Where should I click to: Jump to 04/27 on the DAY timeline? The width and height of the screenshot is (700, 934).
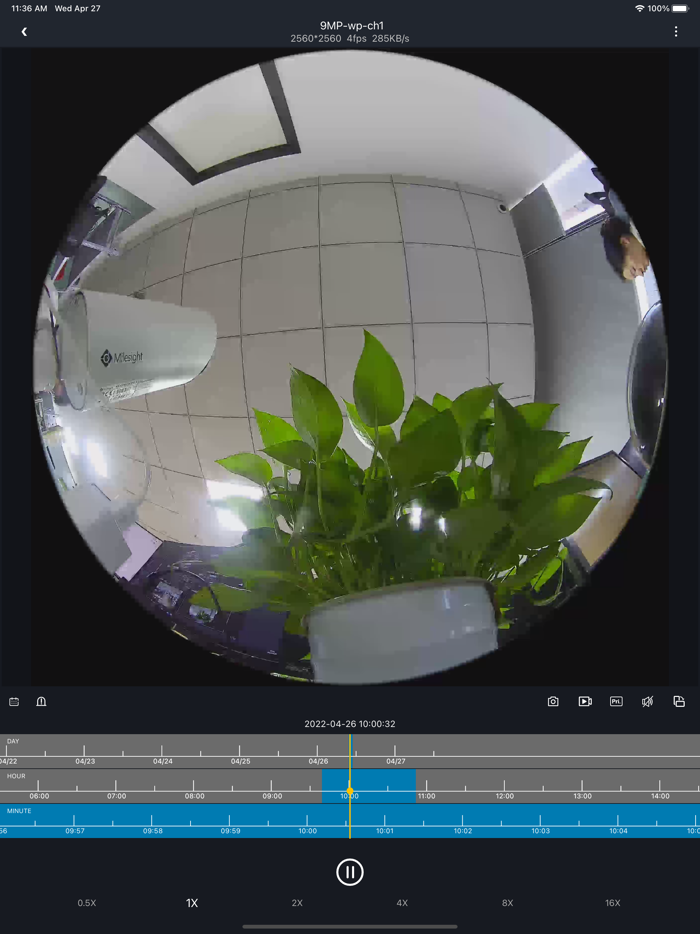[396, 761]
